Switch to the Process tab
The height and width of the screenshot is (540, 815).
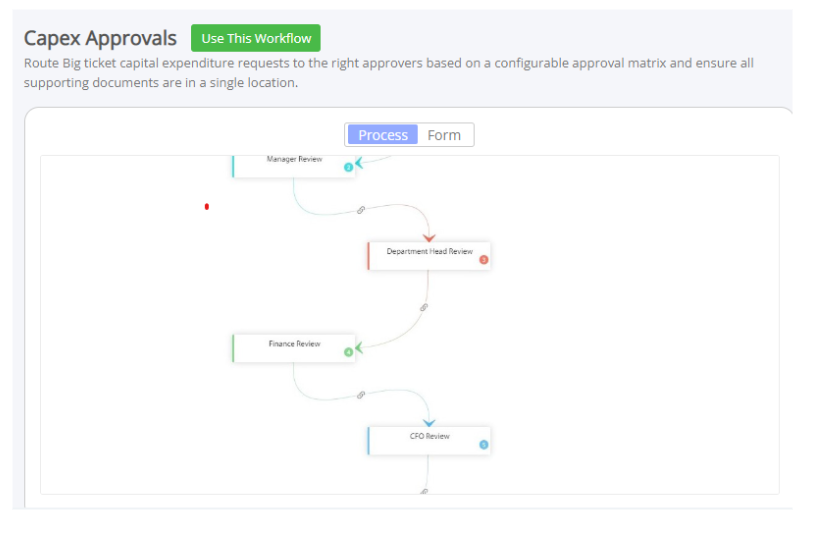click(x=383, y=135)
